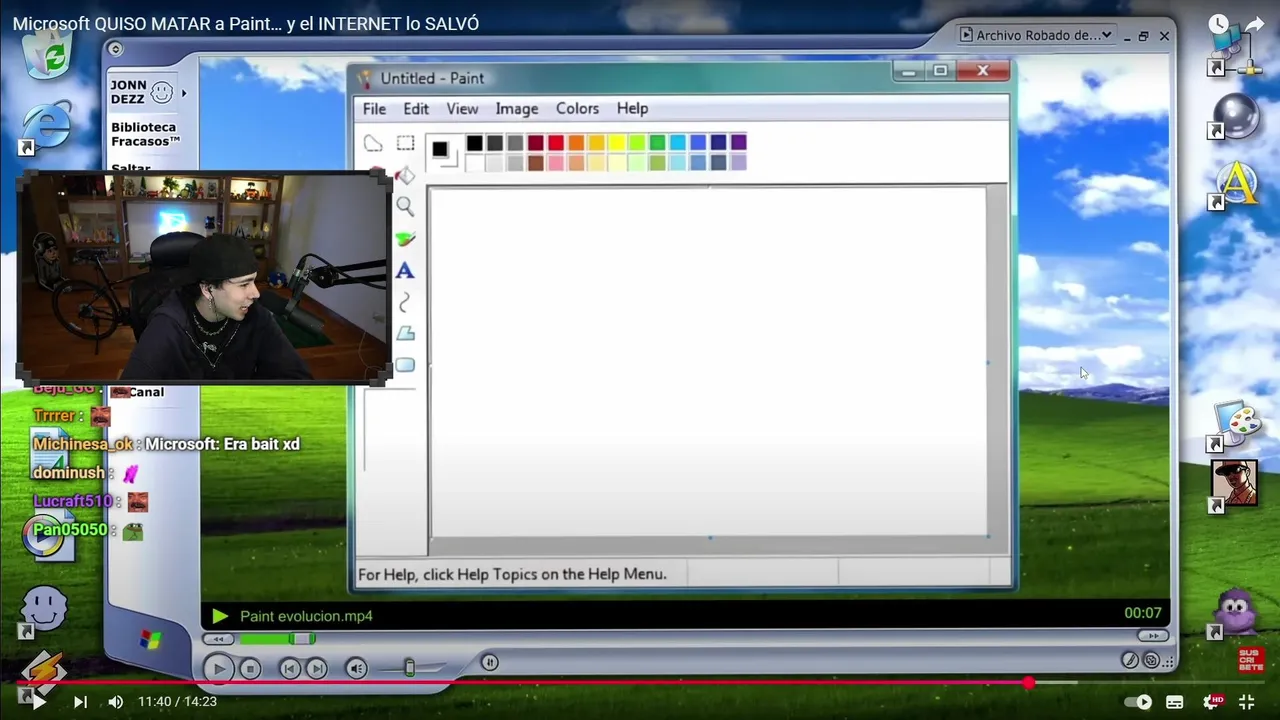Mute the media player speaker button
Screen dimensions: 1280x720
(356, 668)
